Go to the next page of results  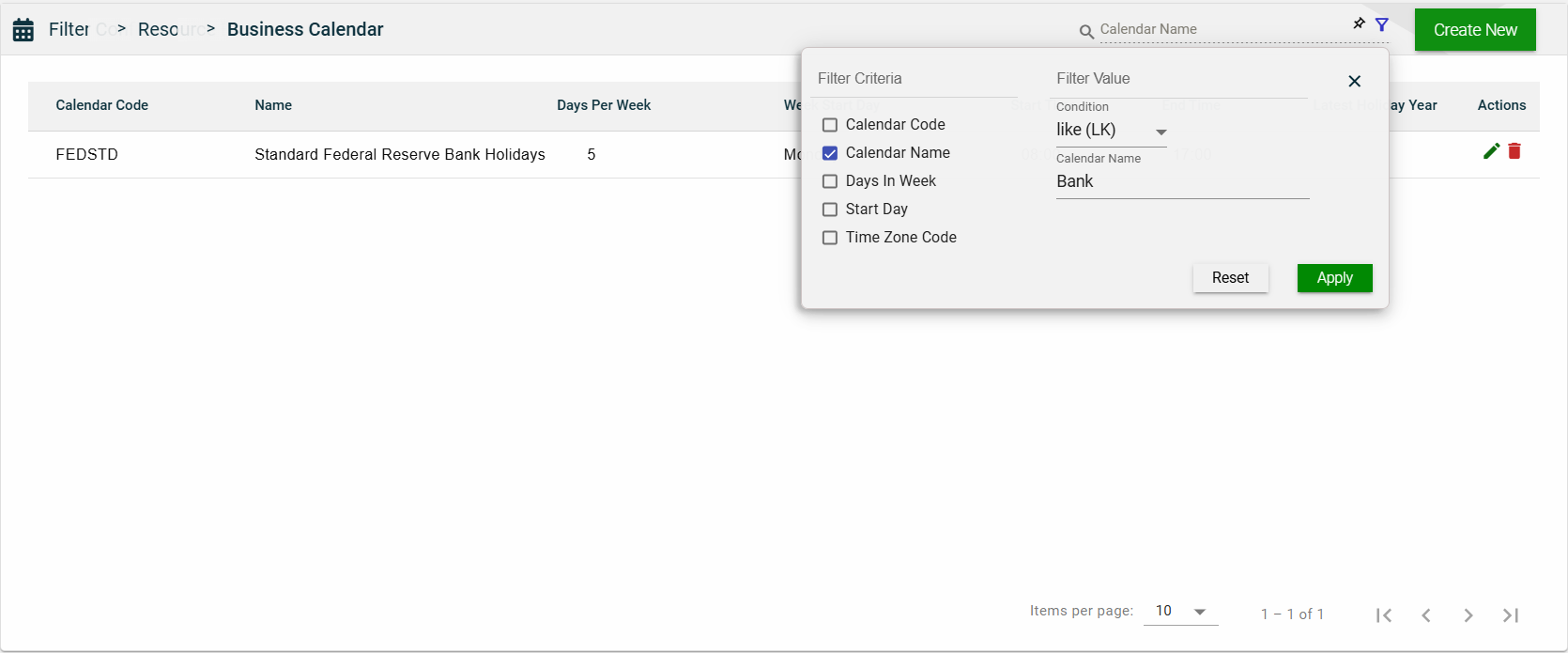1468,615
